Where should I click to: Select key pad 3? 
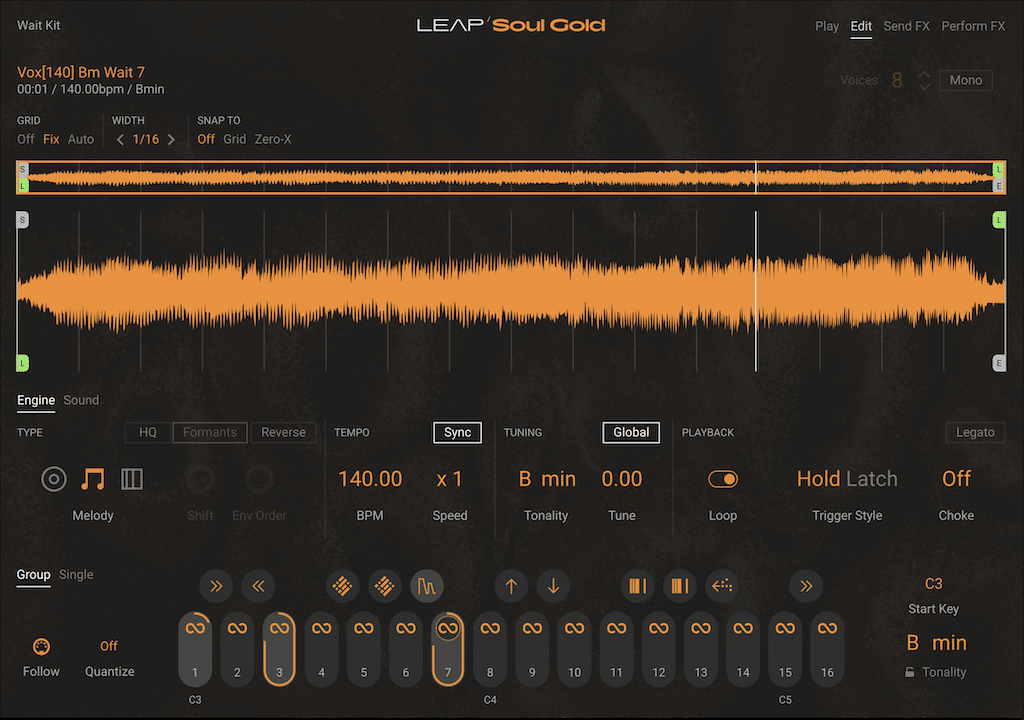point(279,649)
